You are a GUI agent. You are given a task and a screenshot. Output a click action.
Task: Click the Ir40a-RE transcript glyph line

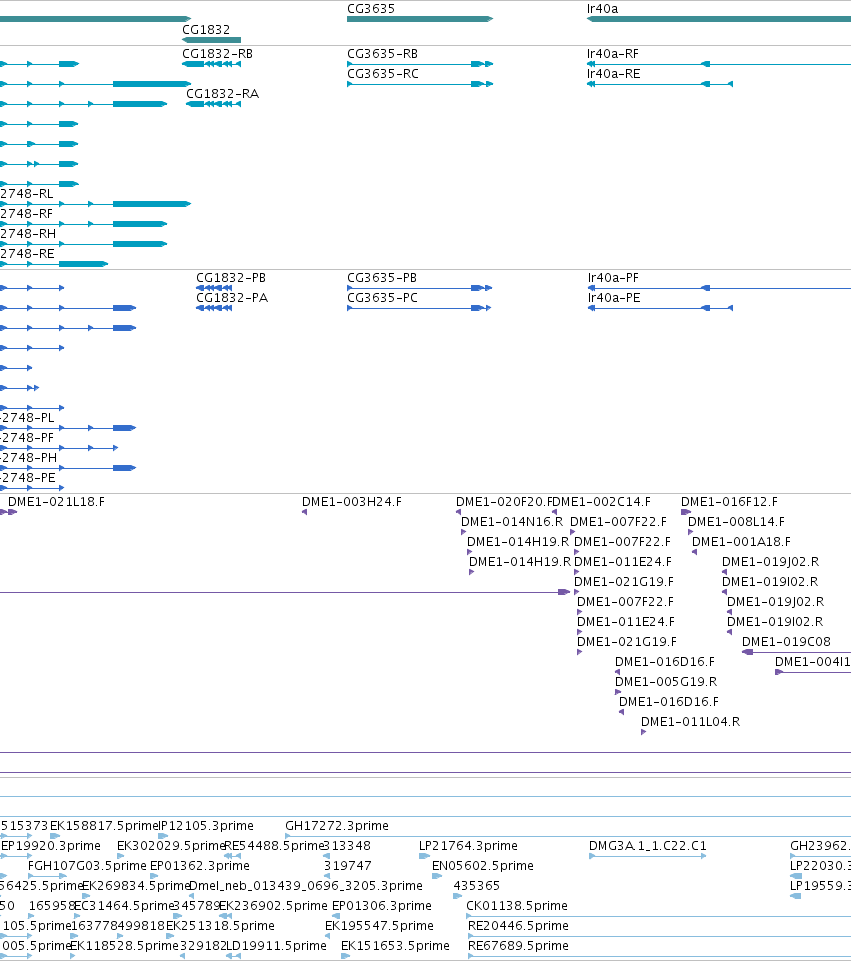(660, 84)
